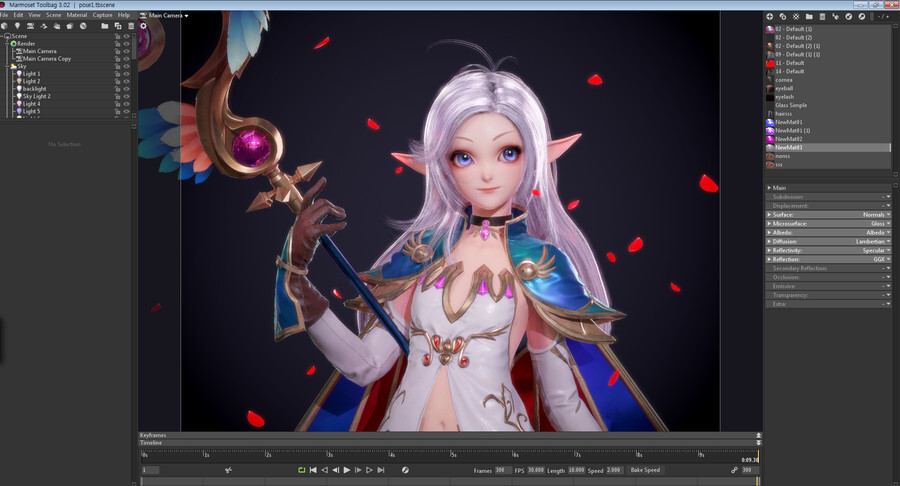Duplicate the selected scene object
This screenshot has width=900, height=486.
coord(118,26)
